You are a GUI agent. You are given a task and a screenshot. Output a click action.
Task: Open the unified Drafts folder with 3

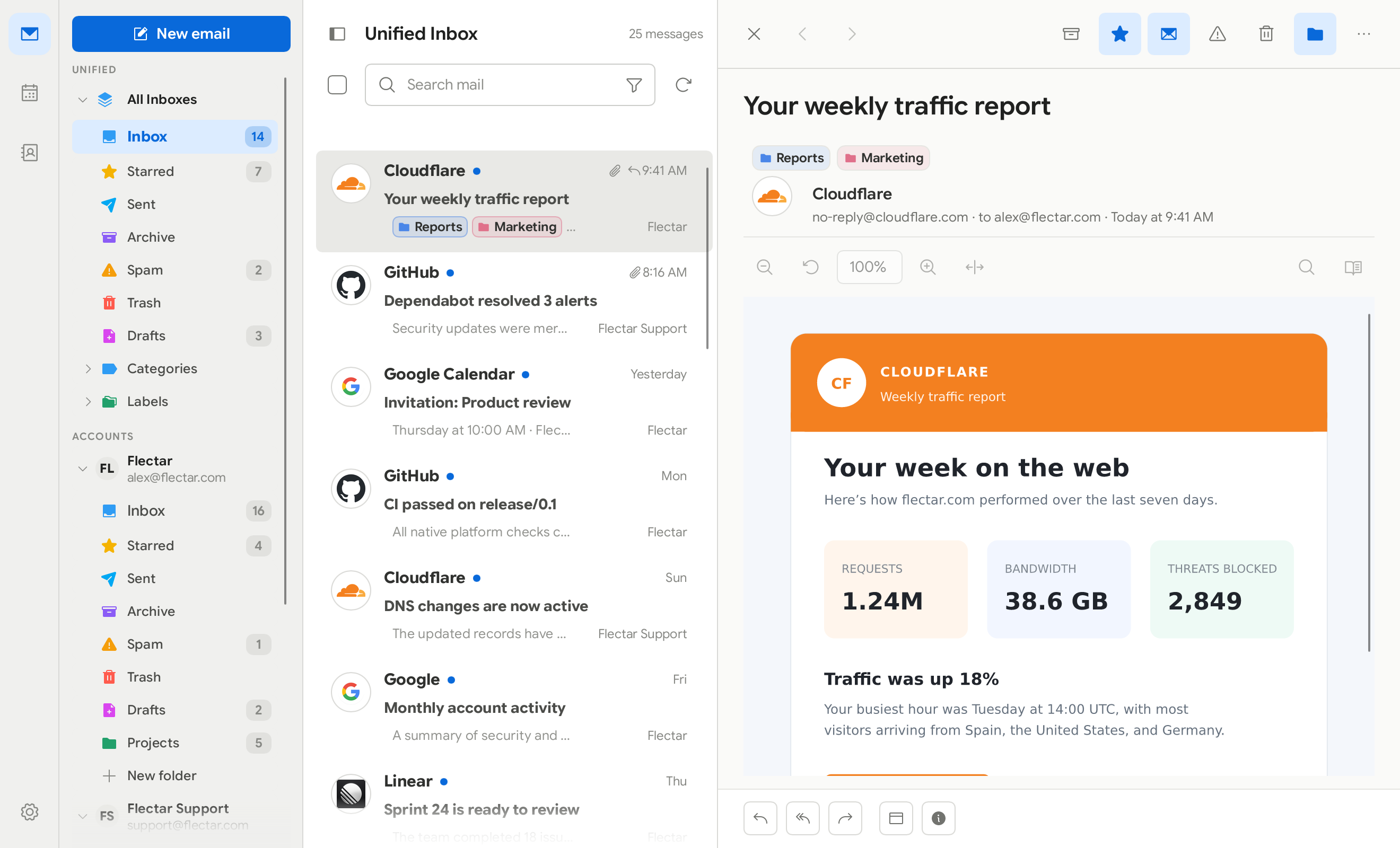(x=175, y=335)
